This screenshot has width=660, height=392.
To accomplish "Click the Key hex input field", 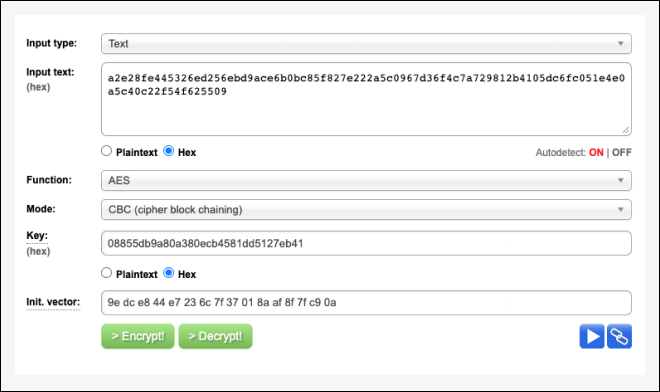I will (366, 243).
